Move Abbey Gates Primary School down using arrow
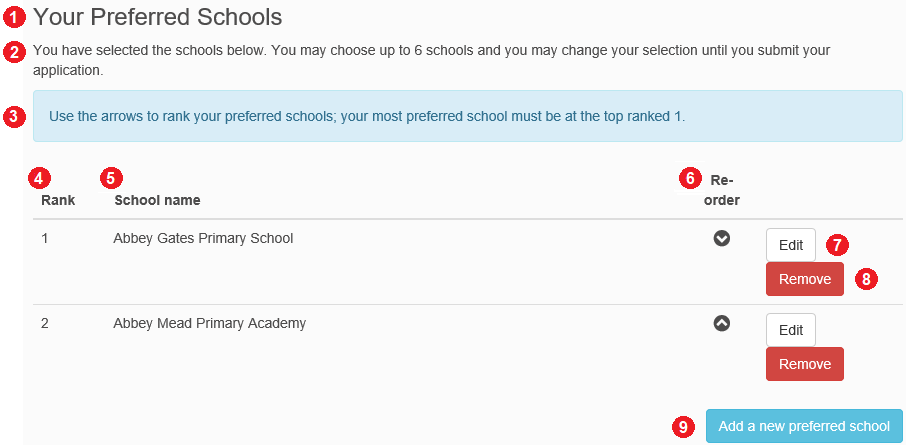This screenshot has width=906, height=445. tap(722, 238)
